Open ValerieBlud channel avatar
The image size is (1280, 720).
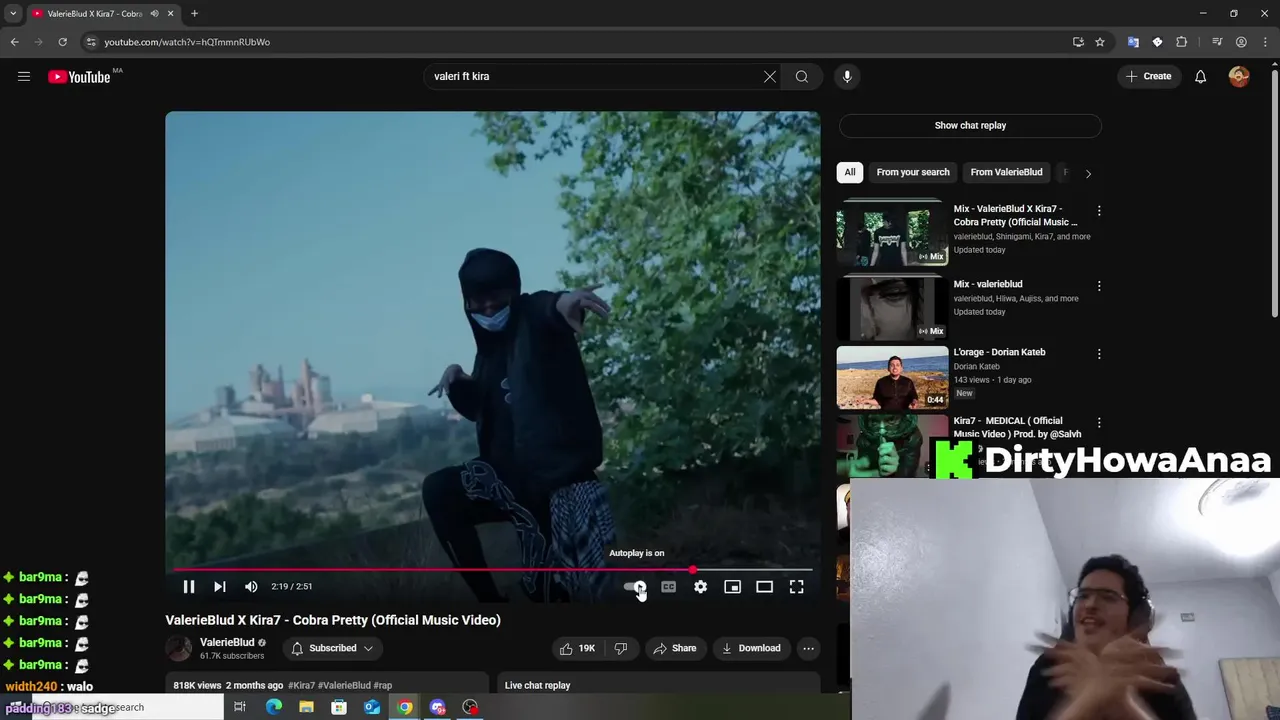pyautogui.click(x=179, y=648)
